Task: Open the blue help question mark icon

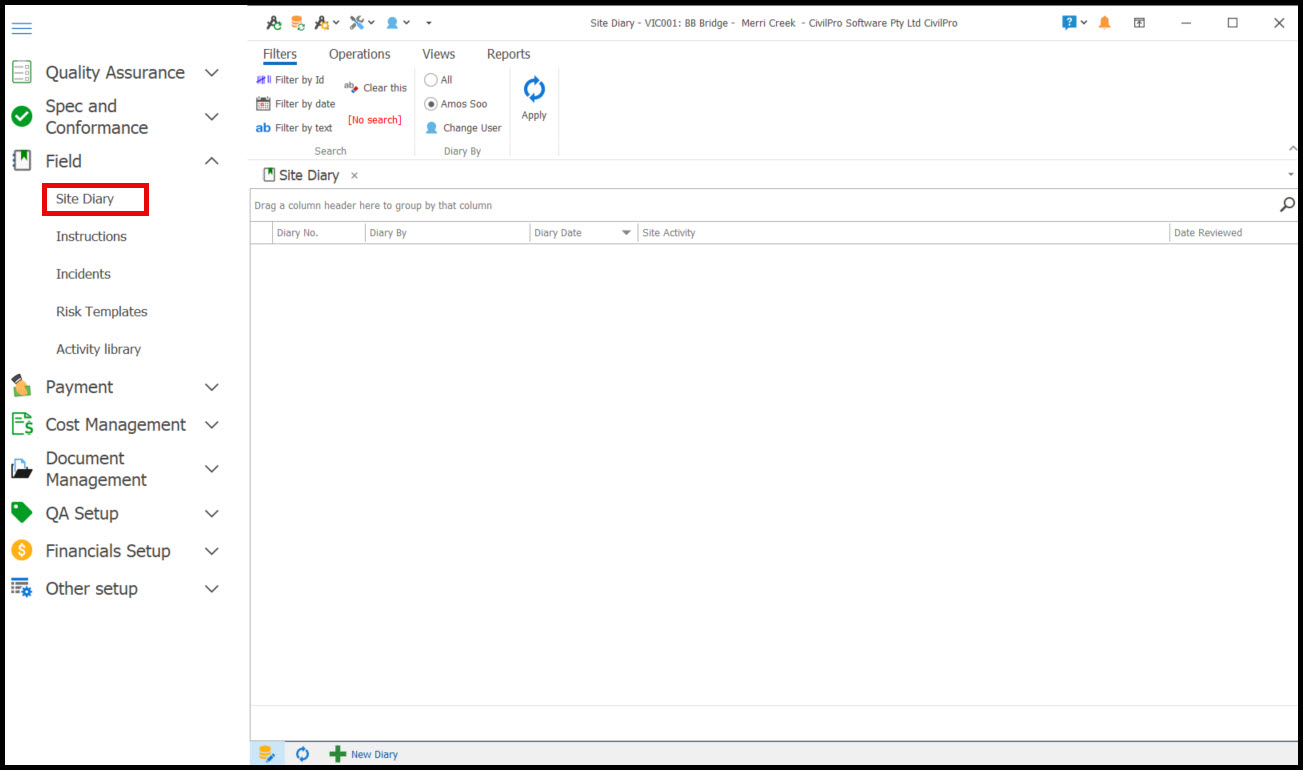Action: [1069, 23]
